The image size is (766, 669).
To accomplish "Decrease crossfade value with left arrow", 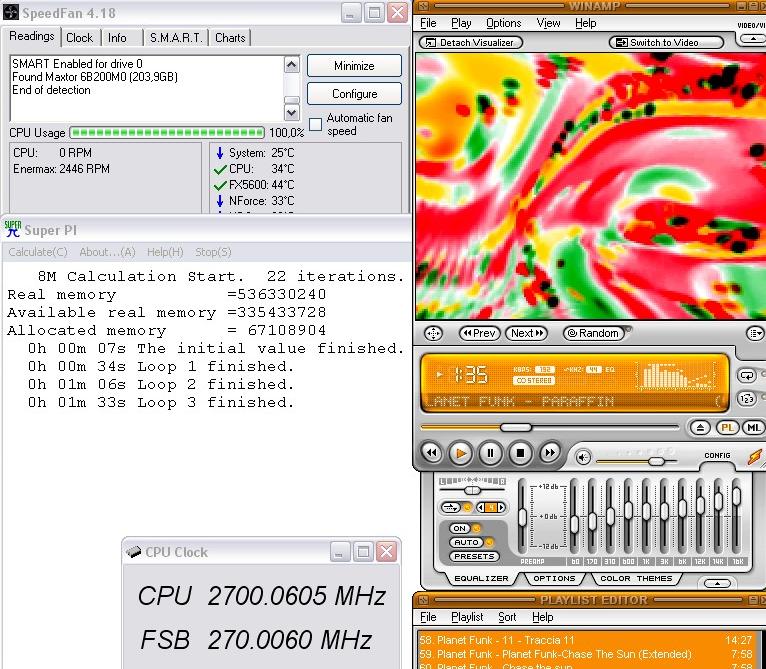I will pos(481,507).
